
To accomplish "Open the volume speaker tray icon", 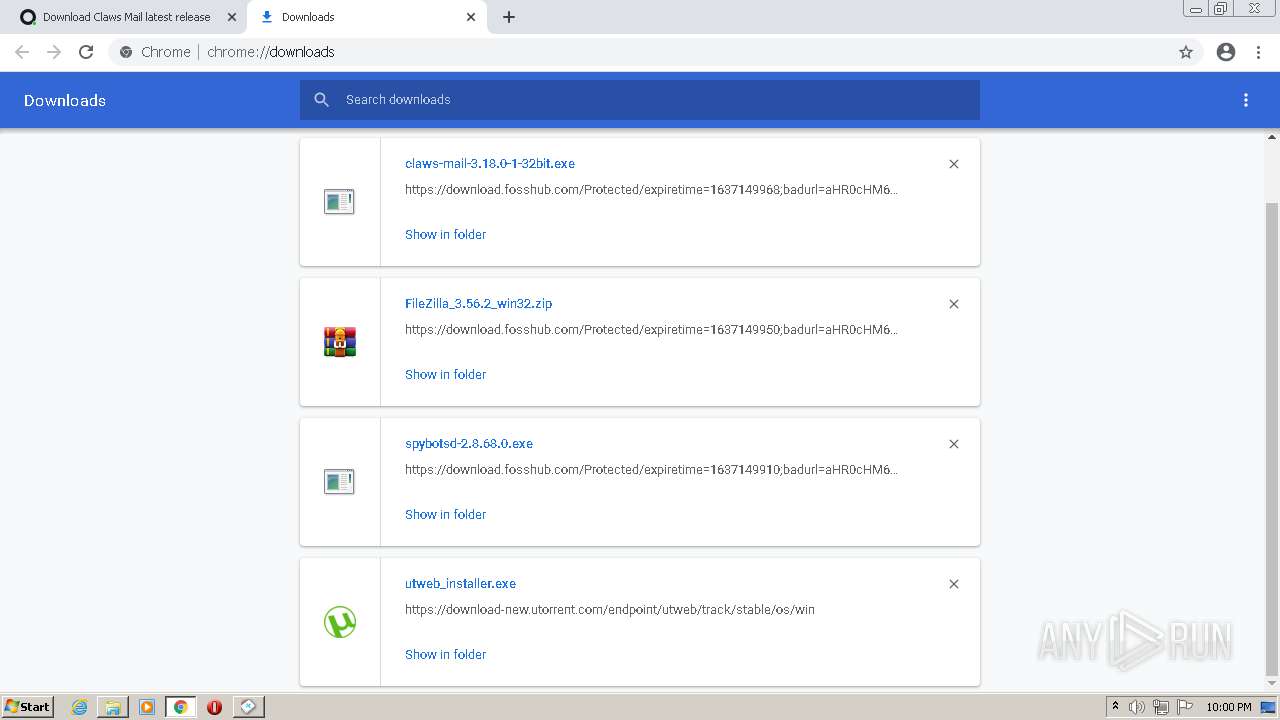I will point(1137,707).
